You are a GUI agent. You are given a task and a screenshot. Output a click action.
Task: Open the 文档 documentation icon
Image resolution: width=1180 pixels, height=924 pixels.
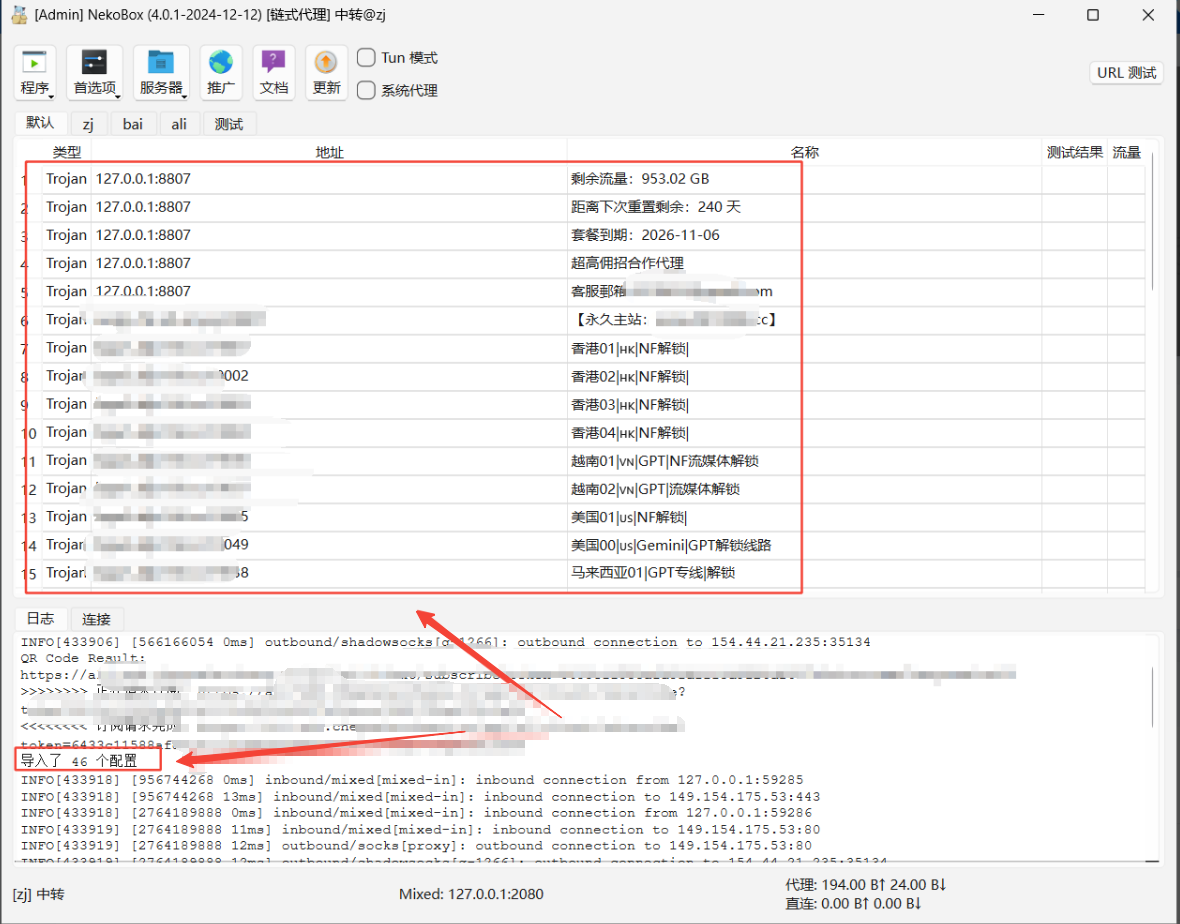point(273,63)
